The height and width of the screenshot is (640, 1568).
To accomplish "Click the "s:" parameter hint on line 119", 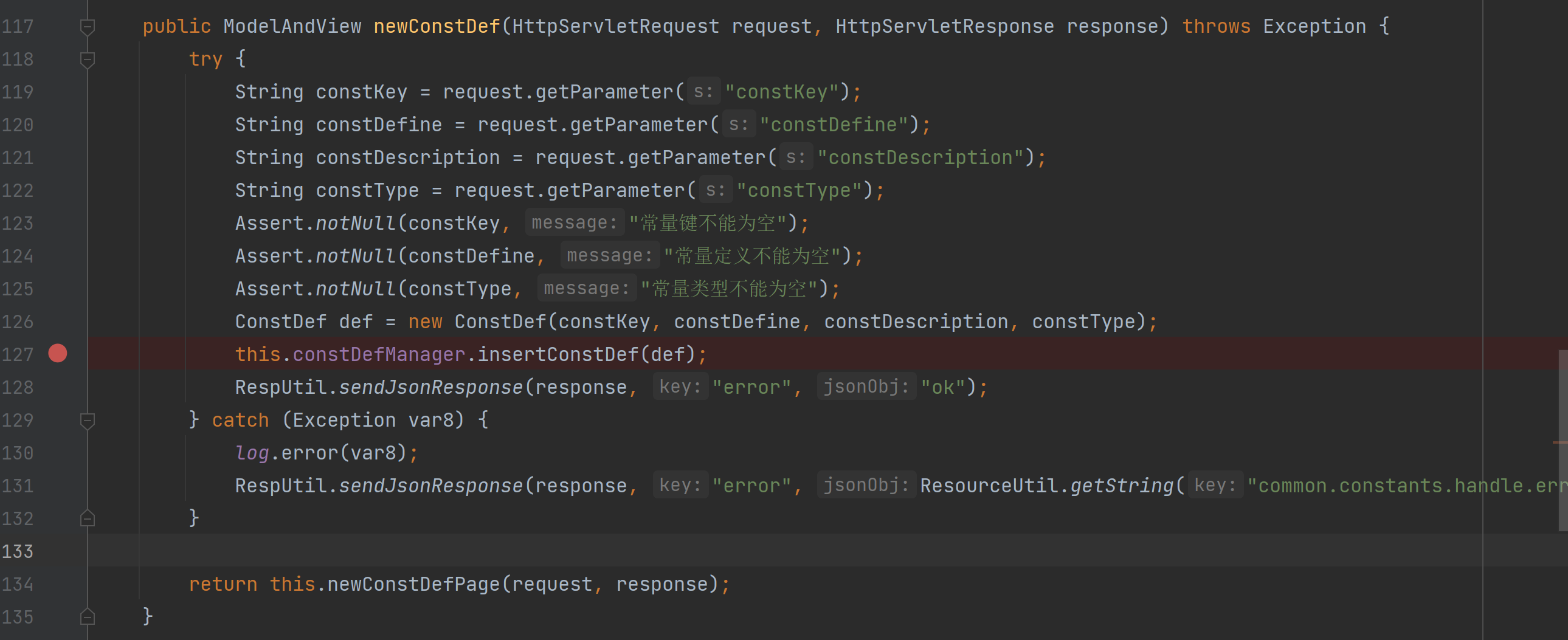I will [x=703, y=92].
